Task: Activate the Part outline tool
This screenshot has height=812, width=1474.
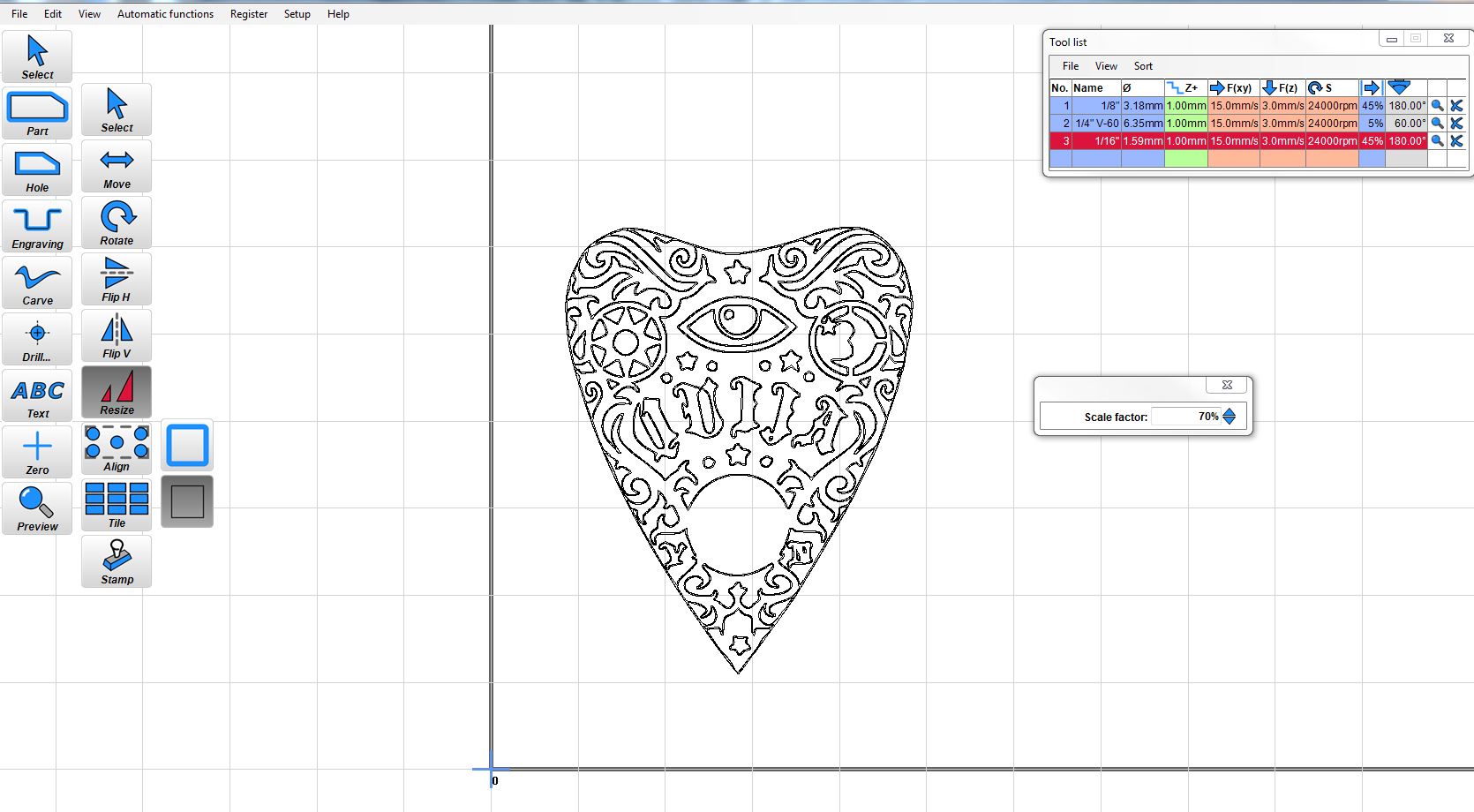Action: pyautogui.click(x=37, y=113)
